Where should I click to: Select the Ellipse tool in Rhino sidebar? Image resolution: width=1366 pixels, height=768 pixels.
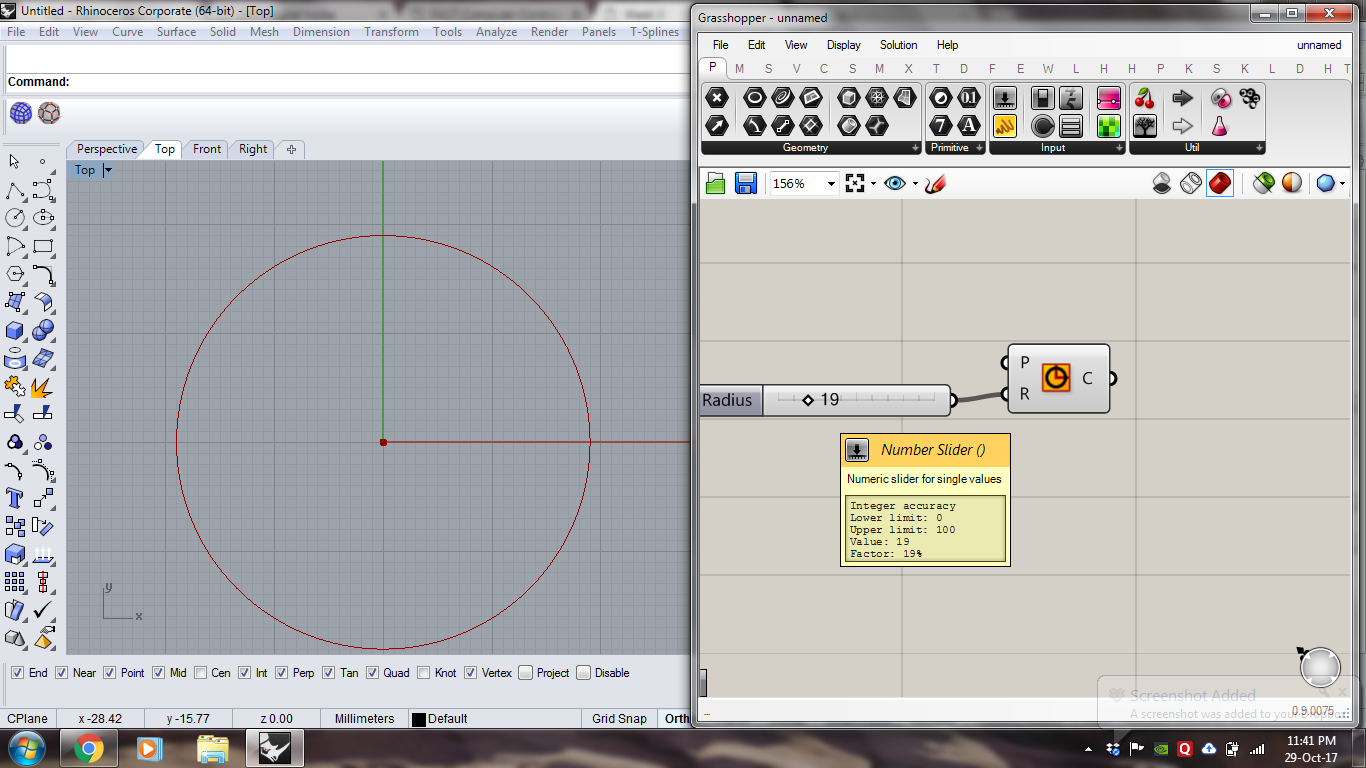click(43, 218)
